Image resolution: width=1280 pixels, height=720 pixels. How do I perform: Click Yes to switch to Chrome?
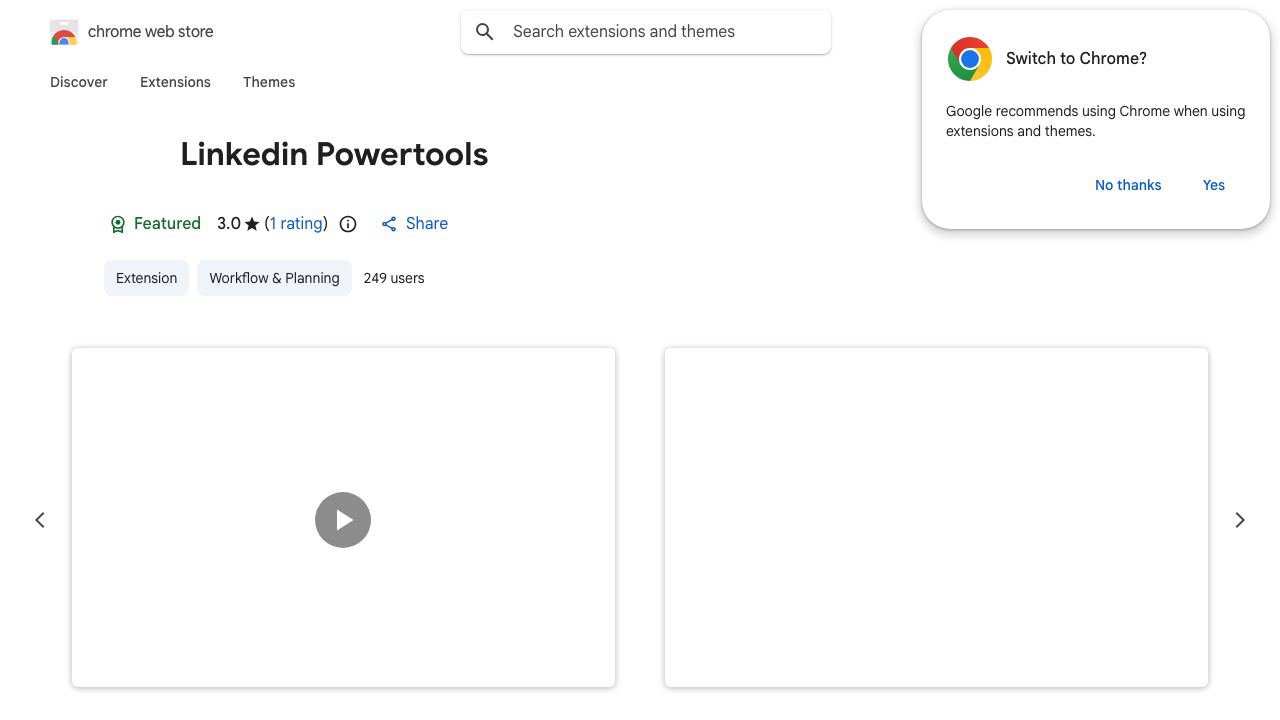(1214, 185)
